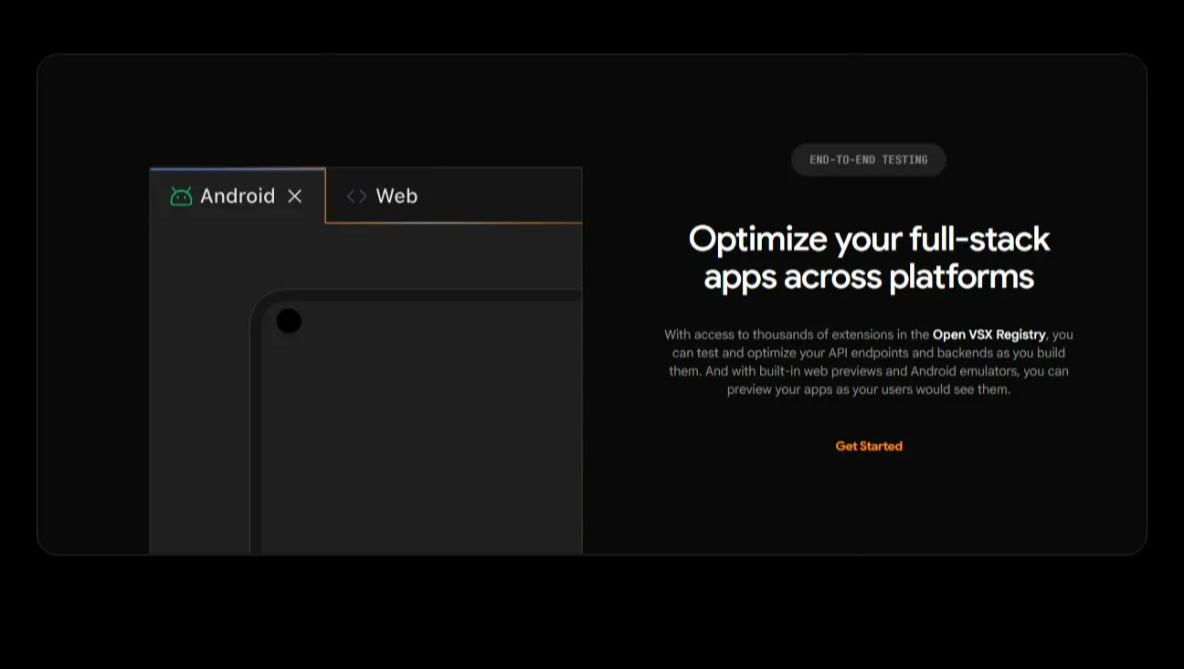The height and width of the screenshot is (669, 1184).
Task: Click the END-TO-END TESTING badge
Action: [x=868, y=160]
